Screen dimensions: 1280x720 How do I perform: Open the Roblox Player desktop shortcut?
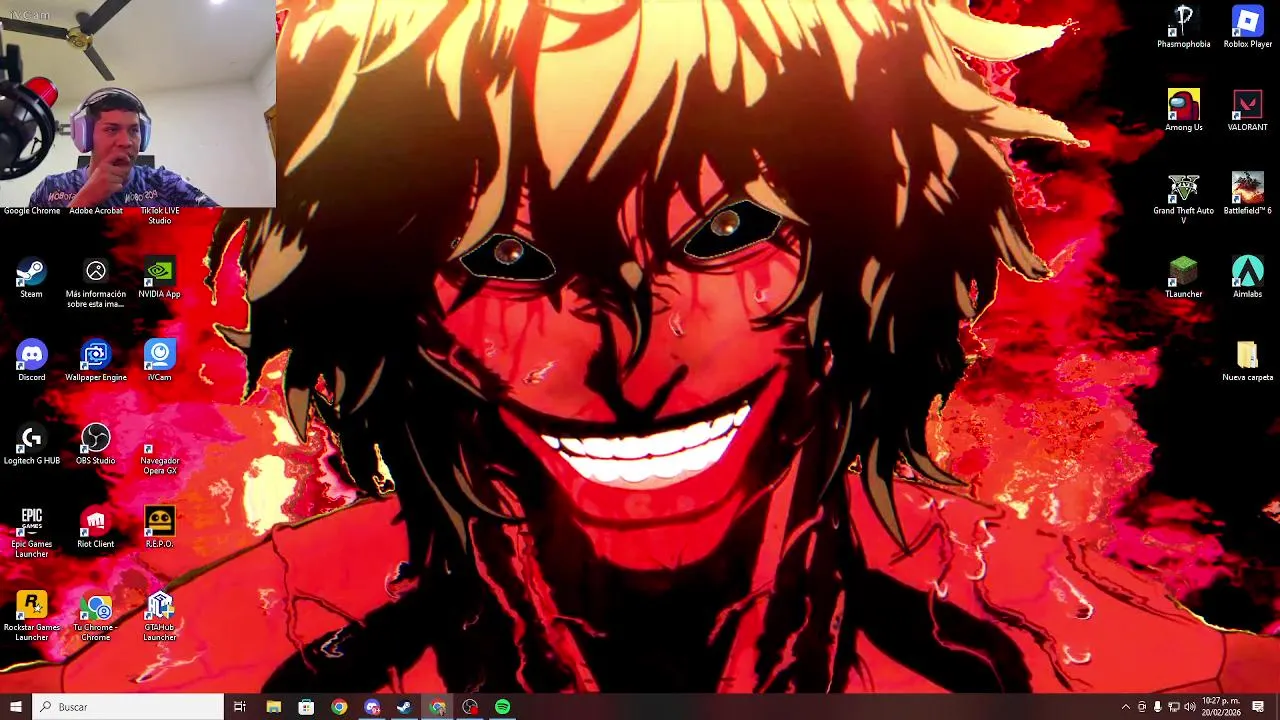pos(1247,27)
